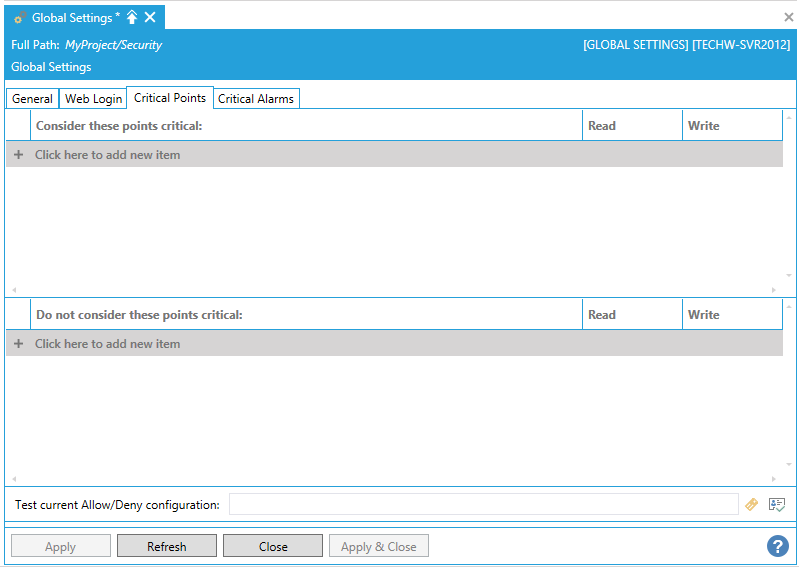799x572 pixels.
Task: Click the Apply button
Action: pyautogui.click(x=60, y=546)
